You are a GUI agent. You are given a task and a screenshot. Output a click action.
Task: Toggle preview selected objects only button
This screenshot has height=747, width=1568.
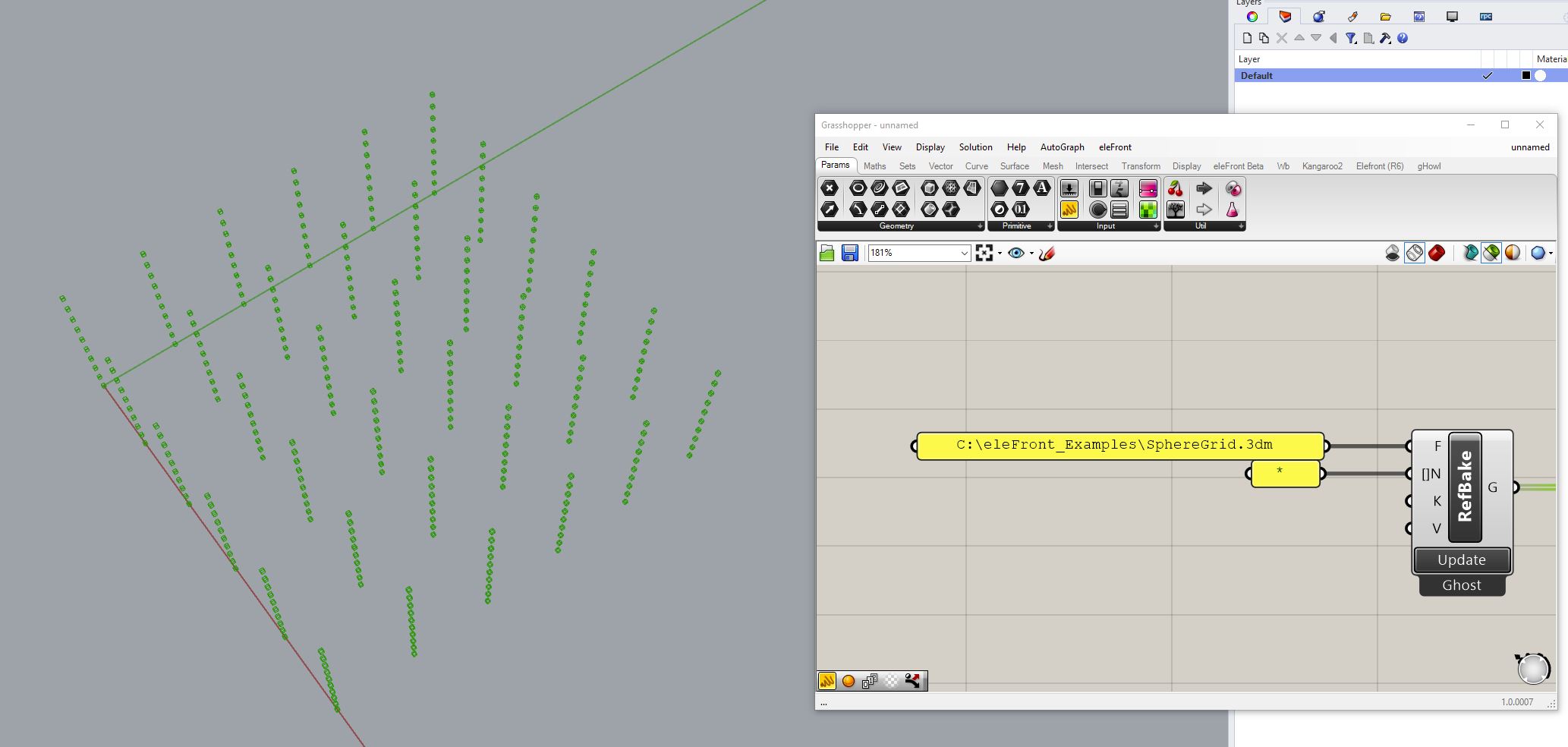(x=1491, y=254)
